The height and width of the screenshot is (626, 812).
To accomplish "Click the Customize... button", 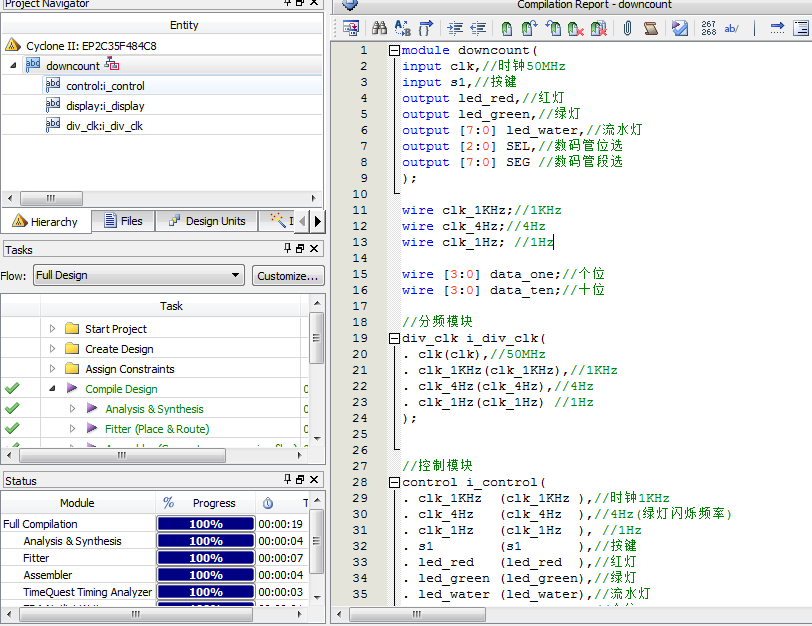I will (x=287, y=275).
